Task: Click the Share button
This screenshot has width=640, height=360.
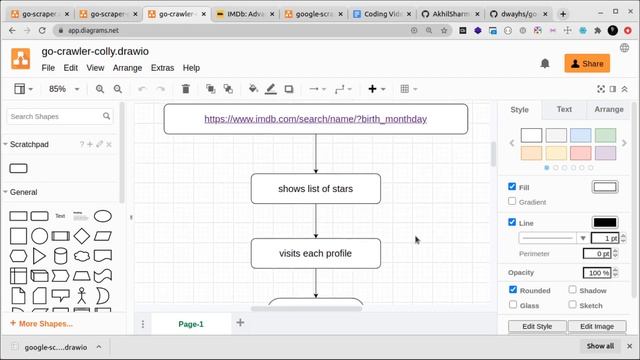Action: 587,64
